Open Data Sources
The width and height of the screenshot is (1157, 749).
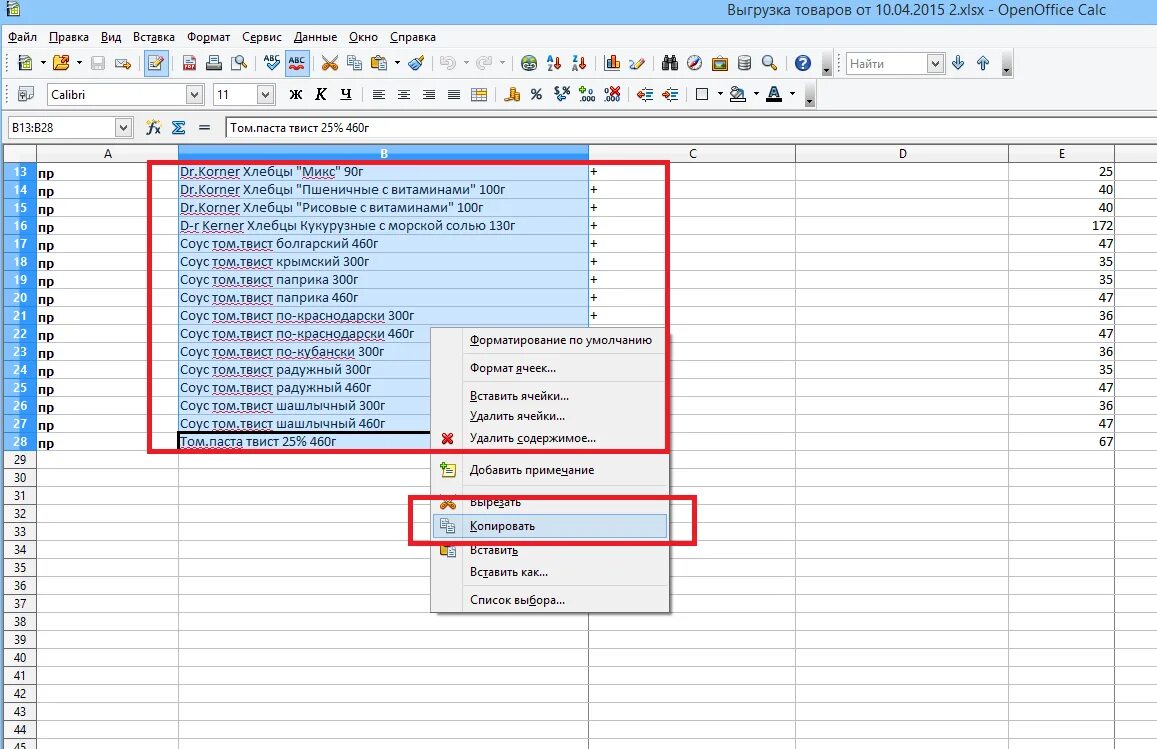[x=745, y=63]
